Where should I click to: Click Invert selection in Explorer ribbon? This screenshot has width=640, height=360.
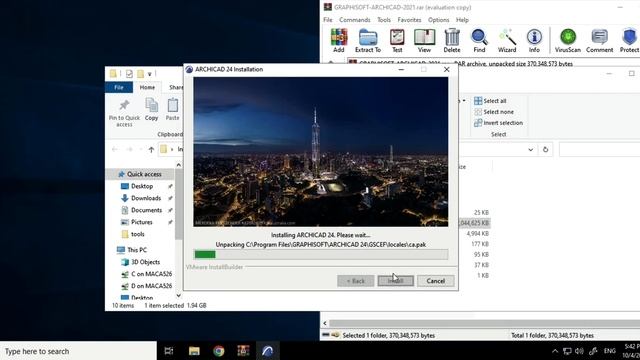point(498,123)
